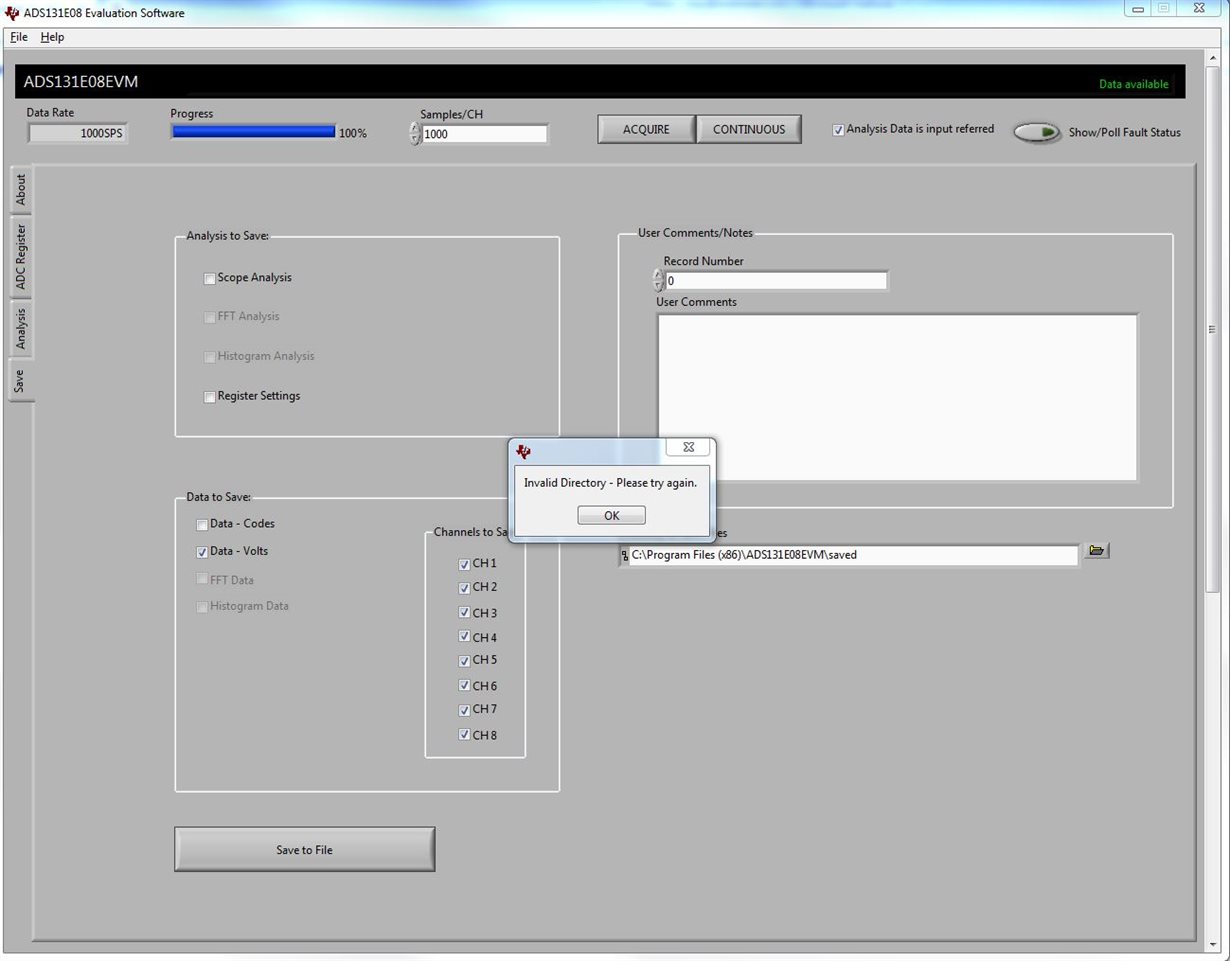Click the green Data available status text
The width and height of the screenshot is (1230, 961).
1133,84
